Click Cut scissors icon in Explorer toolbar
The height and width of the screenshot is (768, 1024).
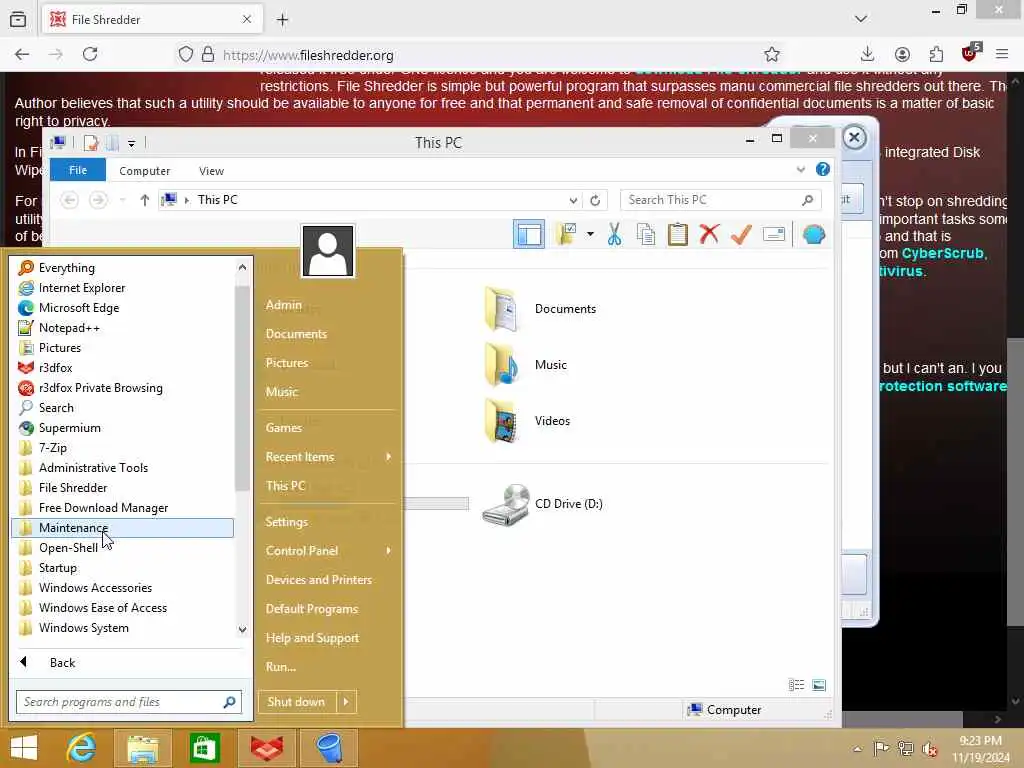[x=614, y=234]
